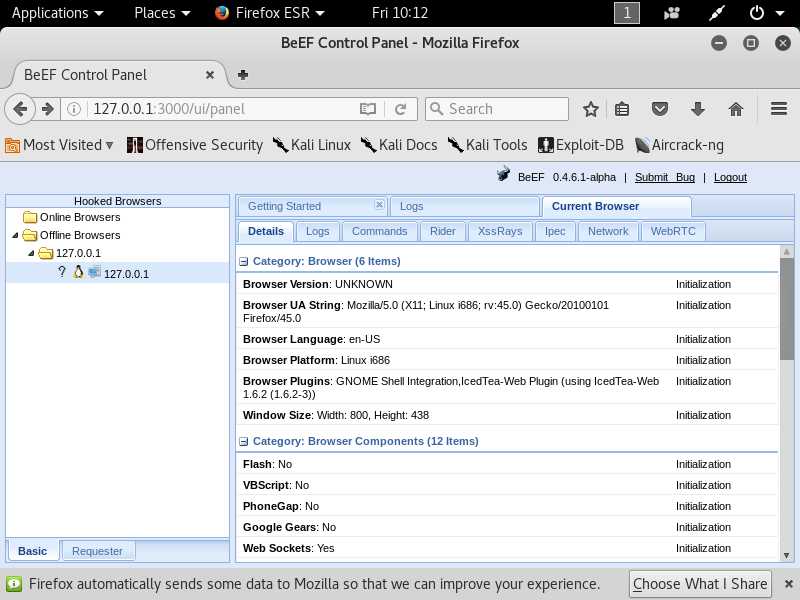Toggle reader view icon in address bar
The width and height of the screenshot is (800, 600).
[367, 109]
